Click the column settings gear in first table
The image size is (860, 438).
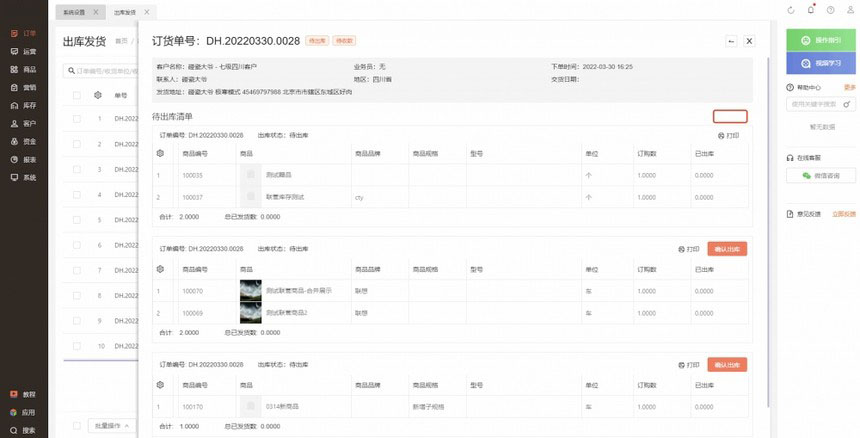160,153
